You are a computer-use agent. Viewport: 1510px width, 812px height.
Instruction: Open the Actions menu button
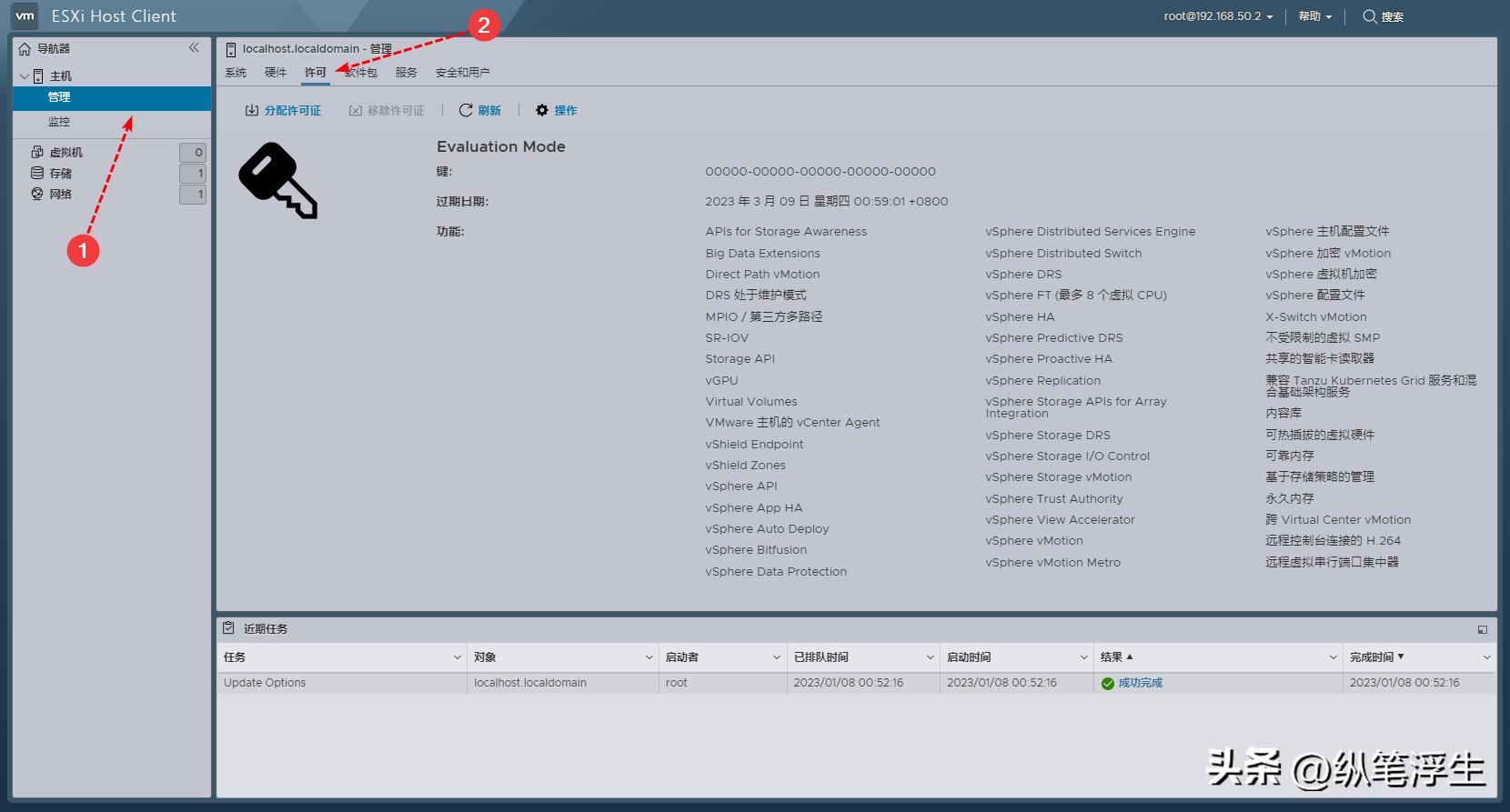click(557, 111)
